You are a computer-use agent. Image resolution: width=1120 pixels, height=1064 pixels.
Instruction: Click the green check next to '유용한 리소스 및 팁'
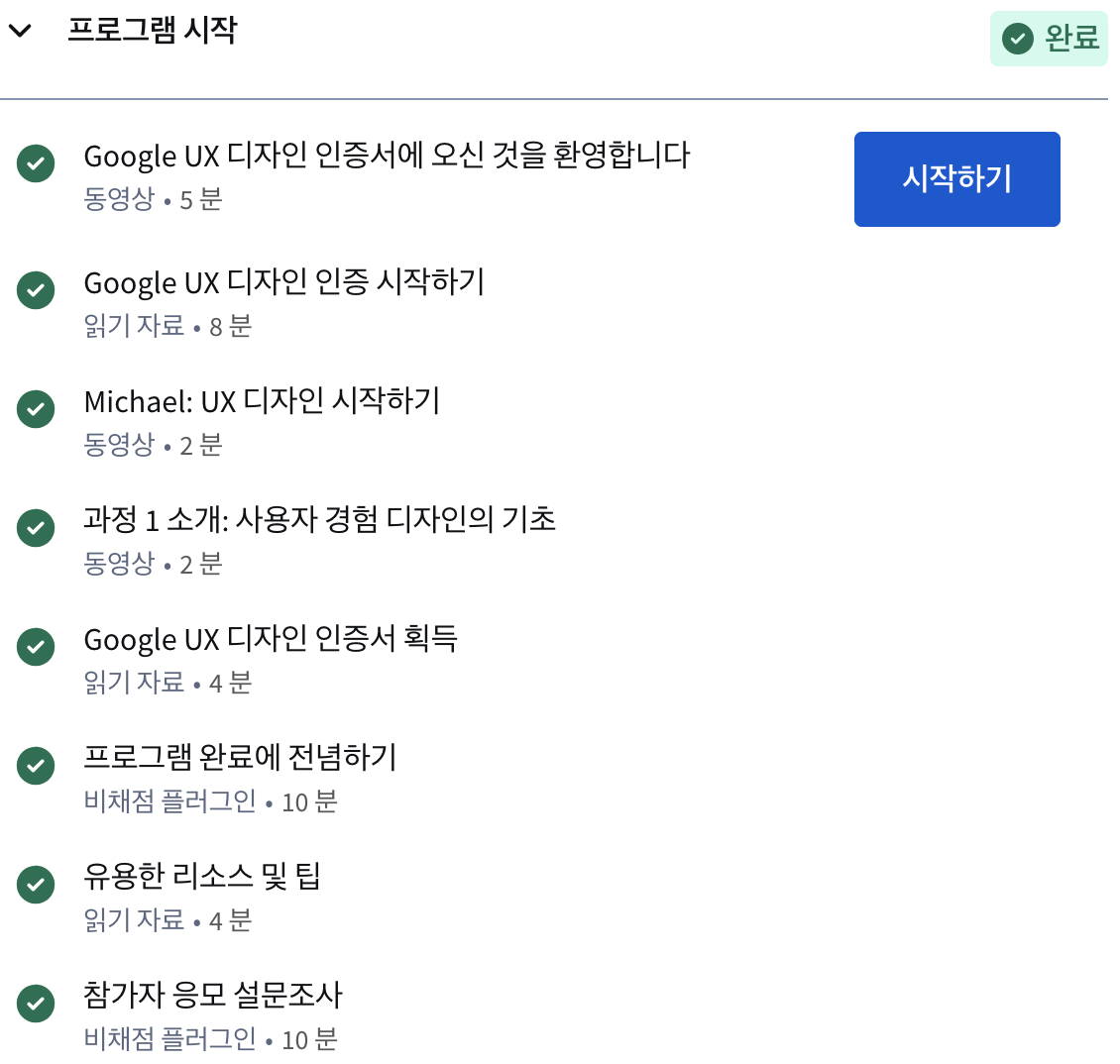pyautogui.click(x=36, y=885)
